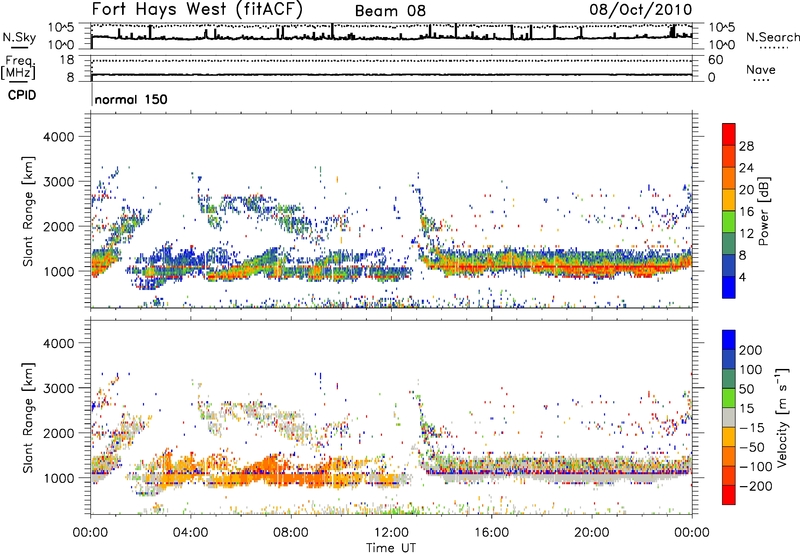Click the red bottom segment of velocity colorbar

pos(729,495)
